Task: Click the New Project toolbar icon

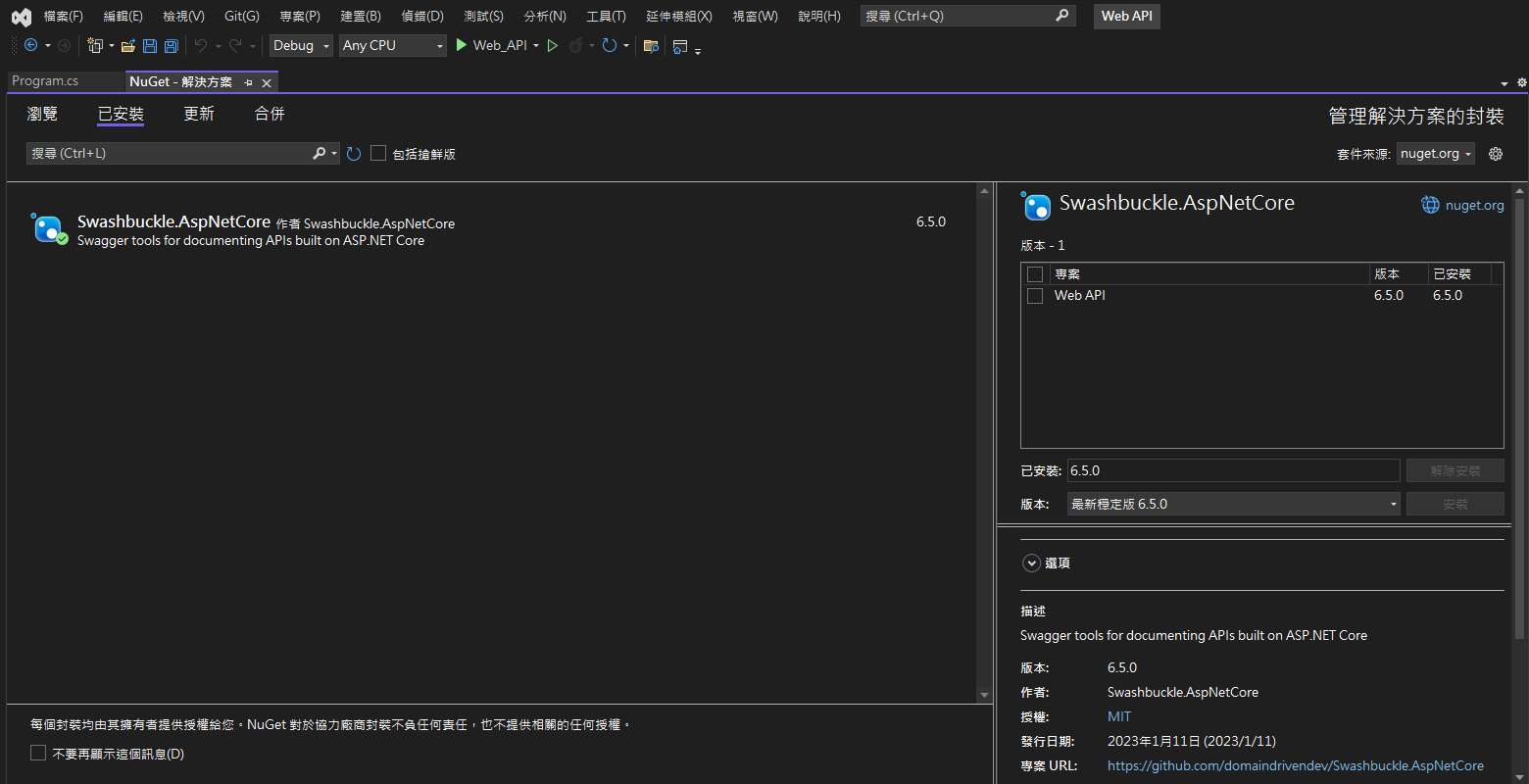Action: (95, 45)
